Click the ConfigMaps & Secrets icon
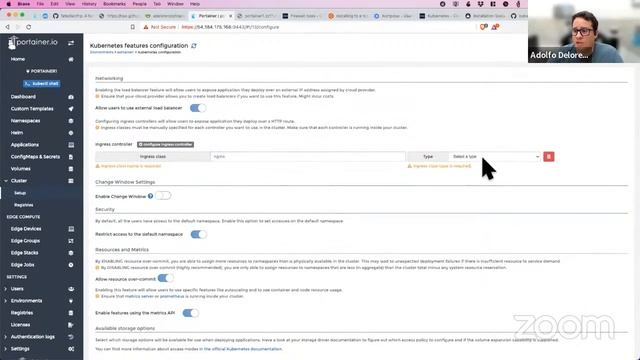 coord(71,157)
